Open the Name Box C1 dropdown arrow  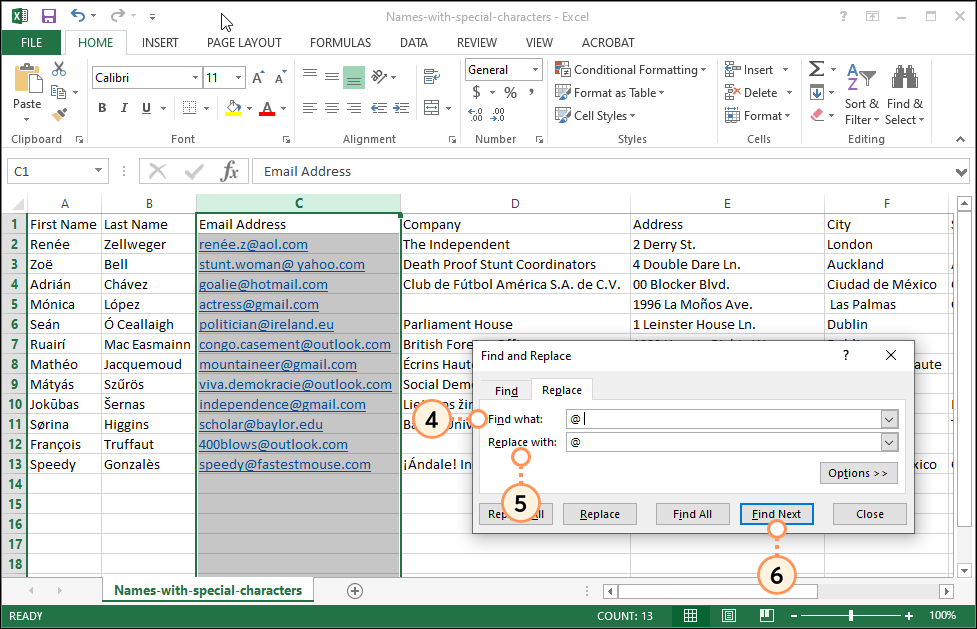coord(98,170)
